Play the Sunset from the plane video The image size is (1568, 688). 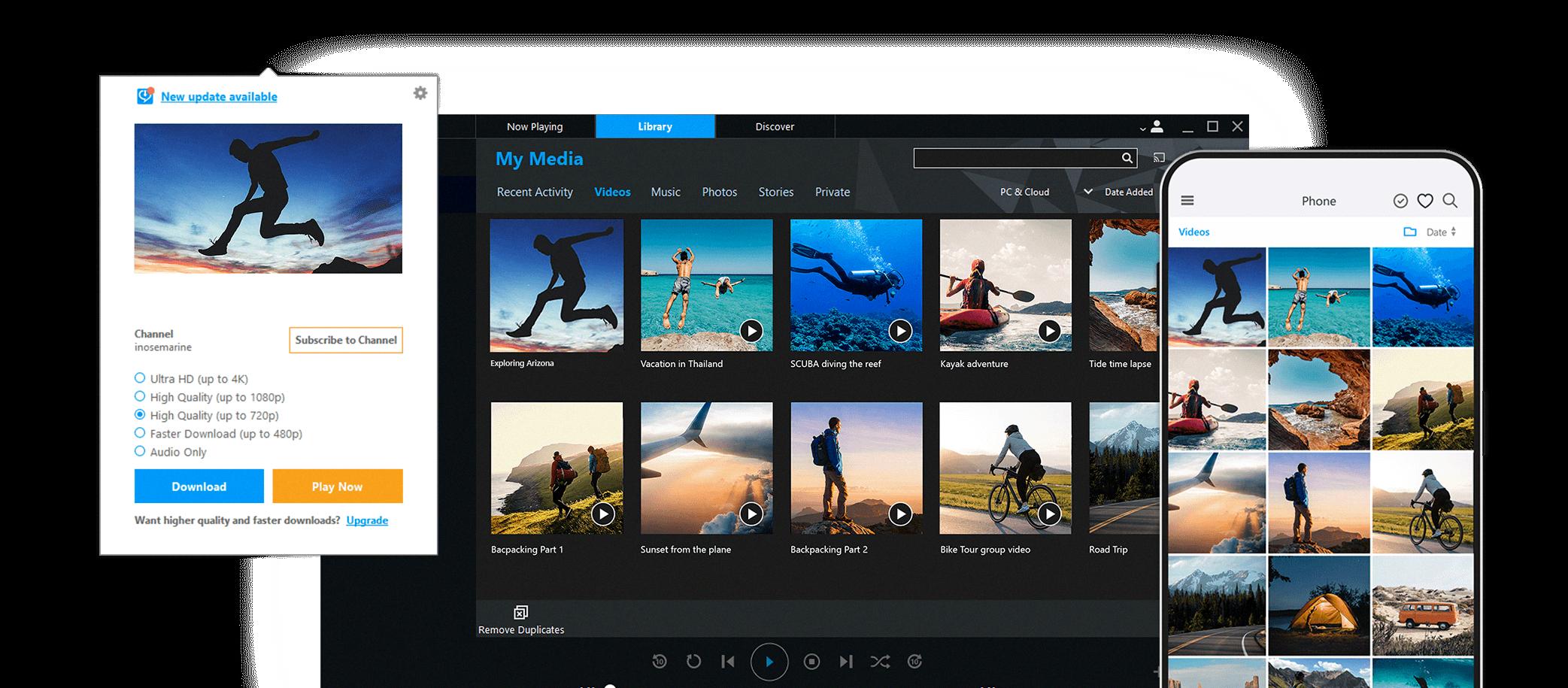[x=751, y=514]
